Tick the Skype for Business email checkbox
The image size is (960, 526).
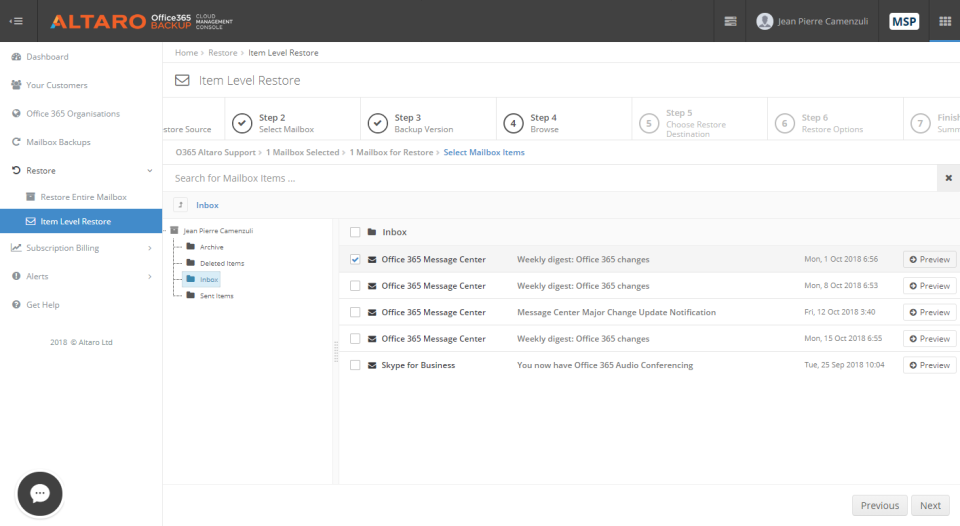[355, 365]
